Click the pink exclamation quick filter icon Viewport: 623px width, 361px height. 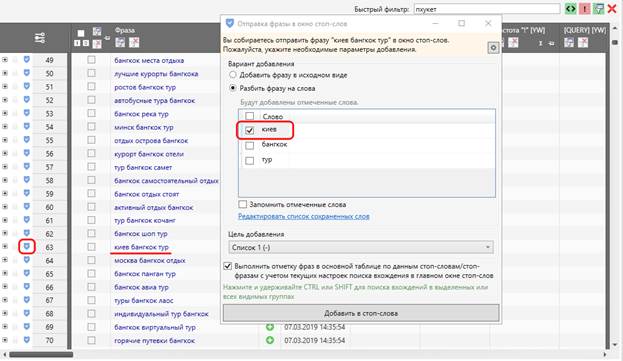point(584,9)
